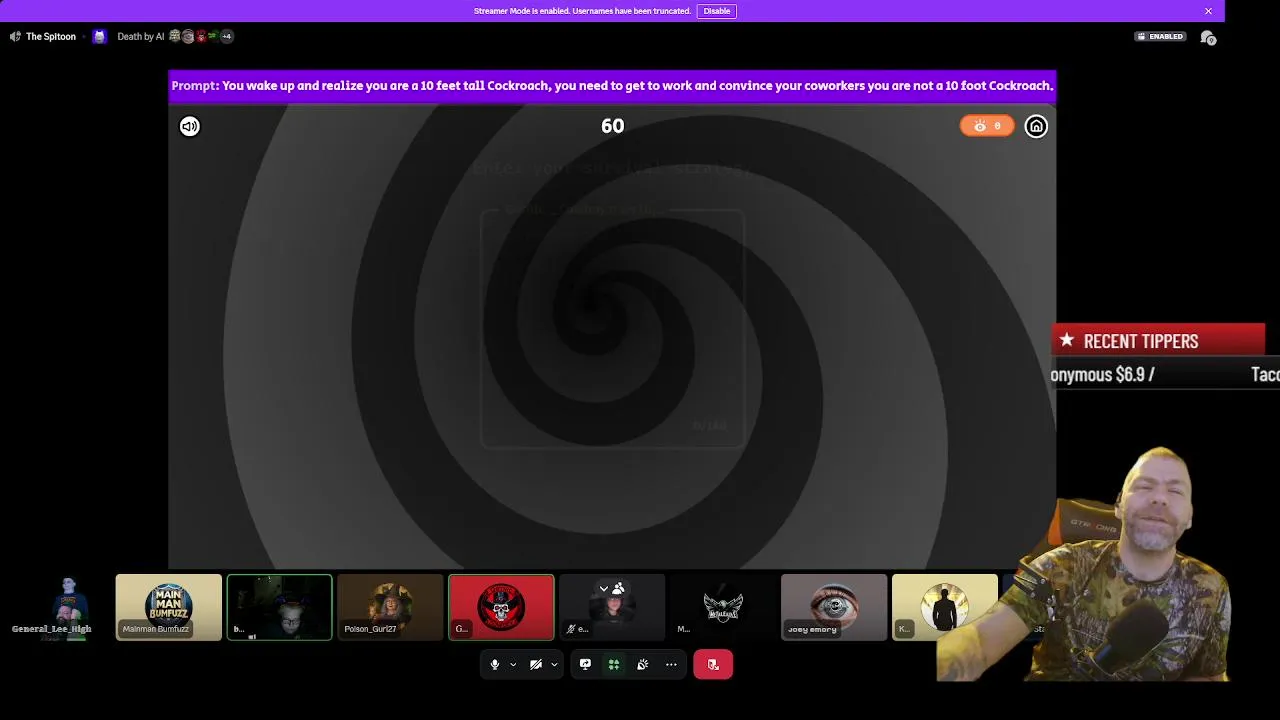Click the cockroach prompt text bar

(612, 86)
